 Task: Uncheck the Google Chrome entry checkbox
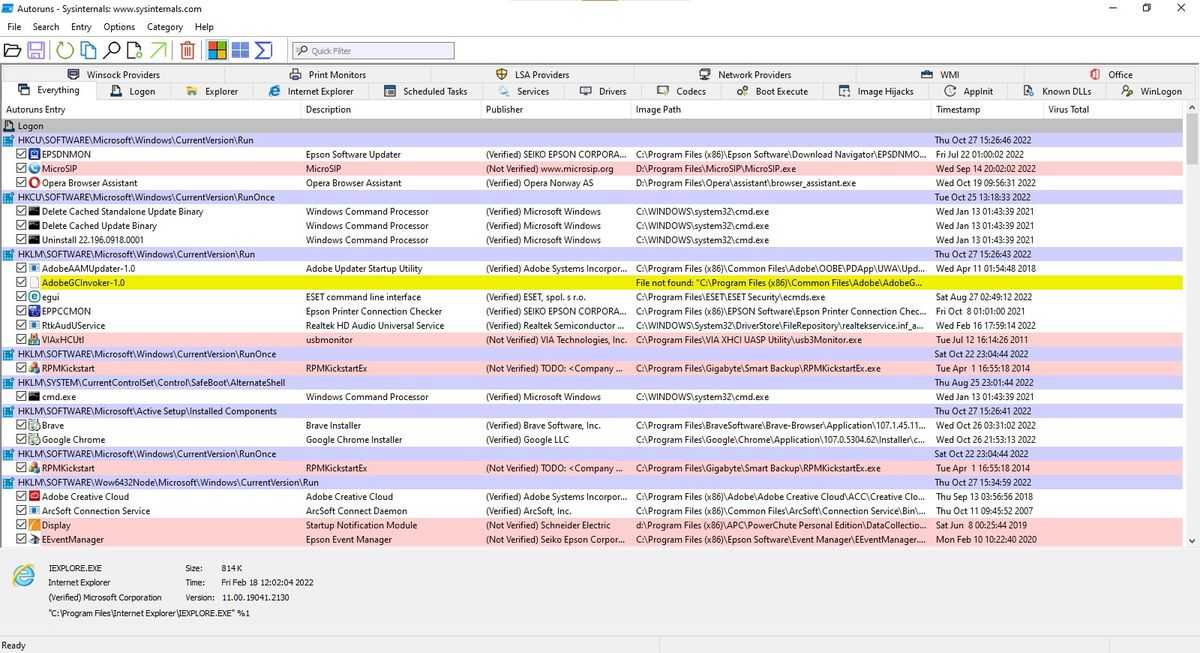pos(22,439)
